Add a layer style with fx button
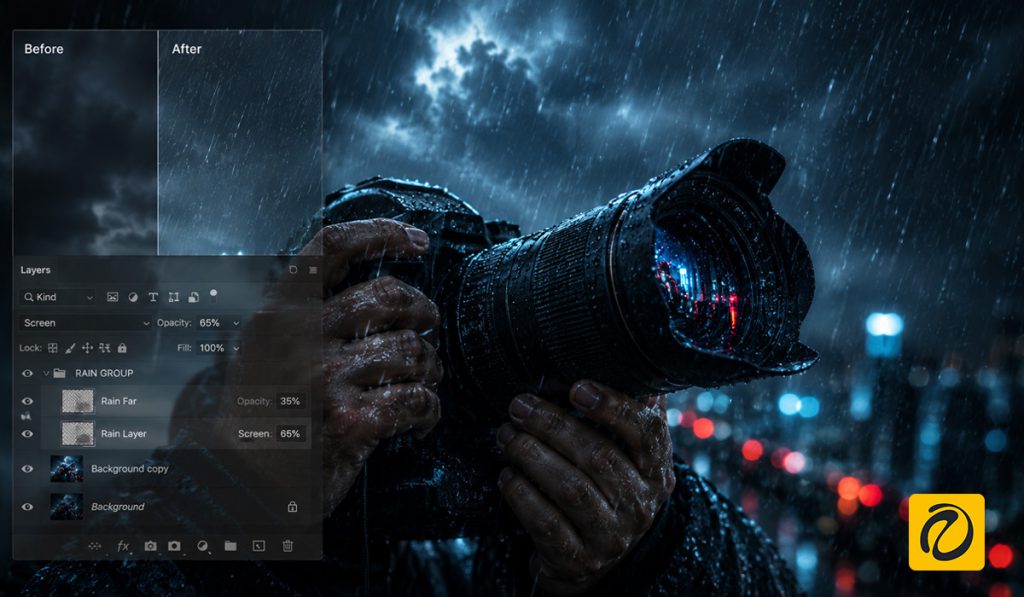This screenshot has width=1024, height=597. [x=123, y=545]
